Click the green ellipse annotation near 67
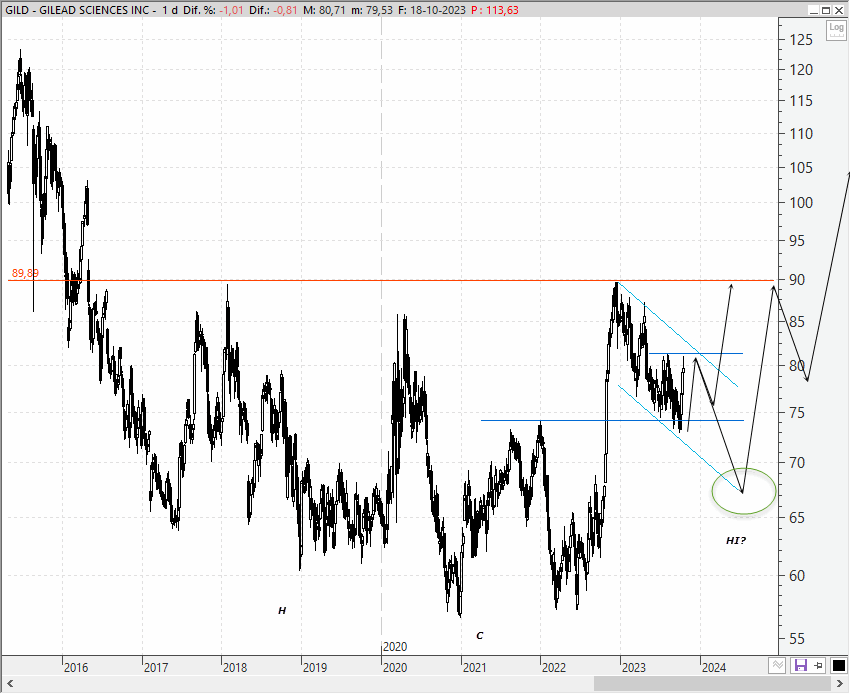The width and height of the screenshot is (850, 694). click(x=744, y=491)
